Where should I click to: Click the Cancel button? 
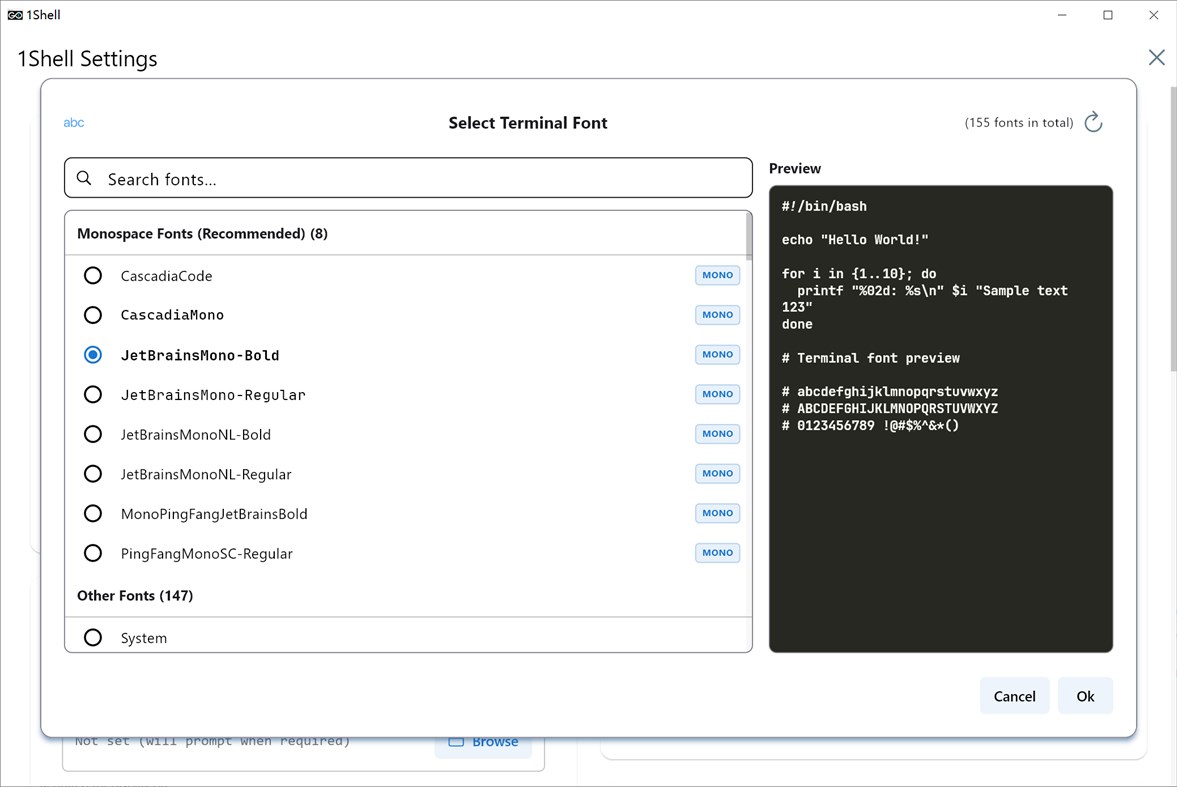coord(1014,696)
